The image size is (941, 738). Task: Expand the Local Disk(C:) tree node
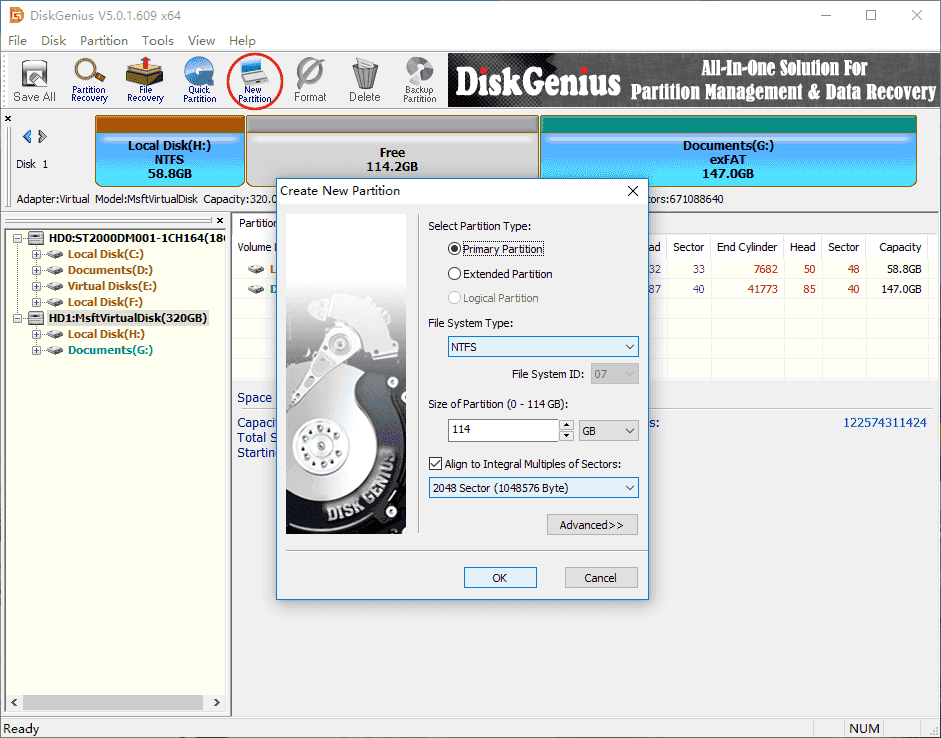pos(37,254)
